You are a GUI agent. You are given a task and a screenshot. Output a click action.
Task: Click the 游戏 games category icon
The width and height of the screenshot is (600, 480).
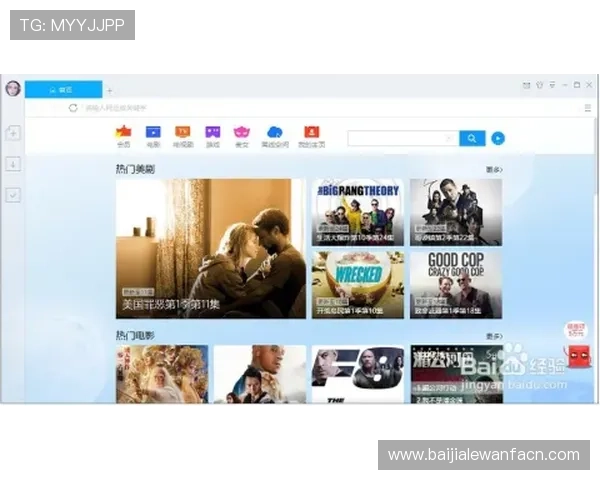[x=212, y=132]
